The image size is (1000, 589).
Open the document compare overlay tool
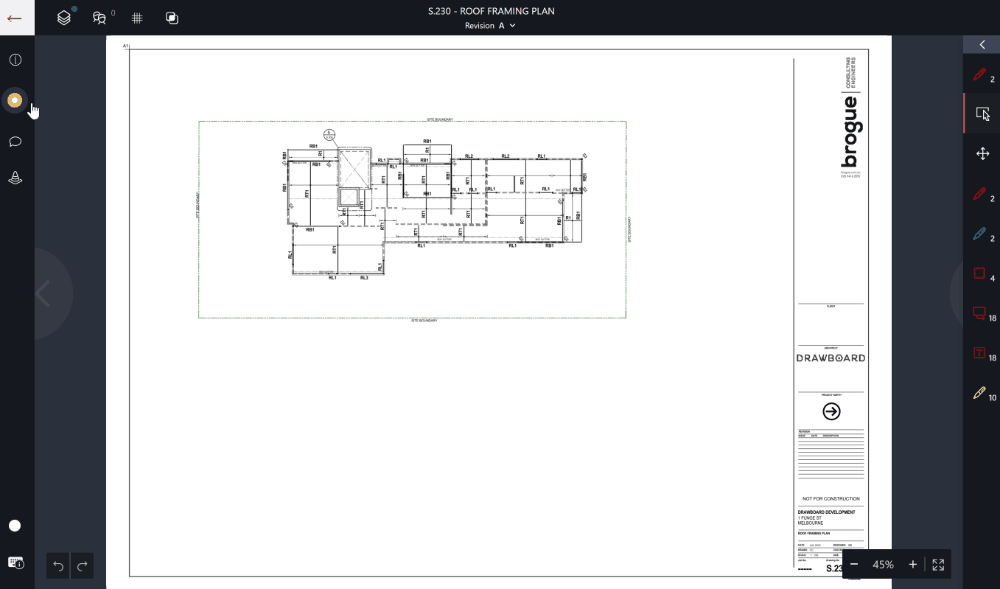pyautogui.click(x=171, y=17)
